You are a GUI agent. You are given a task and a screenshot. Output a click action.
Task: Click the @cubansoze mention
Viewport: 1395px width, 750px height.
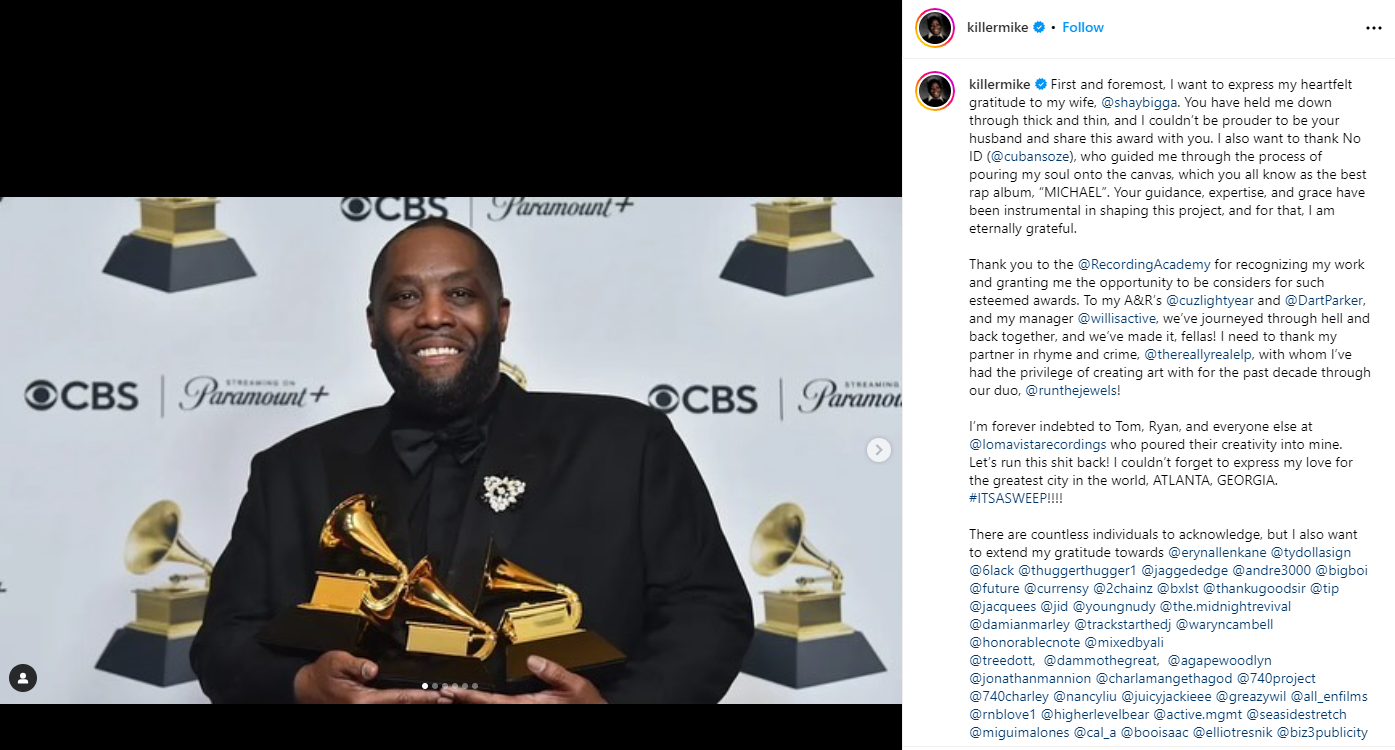(1030, 156)
